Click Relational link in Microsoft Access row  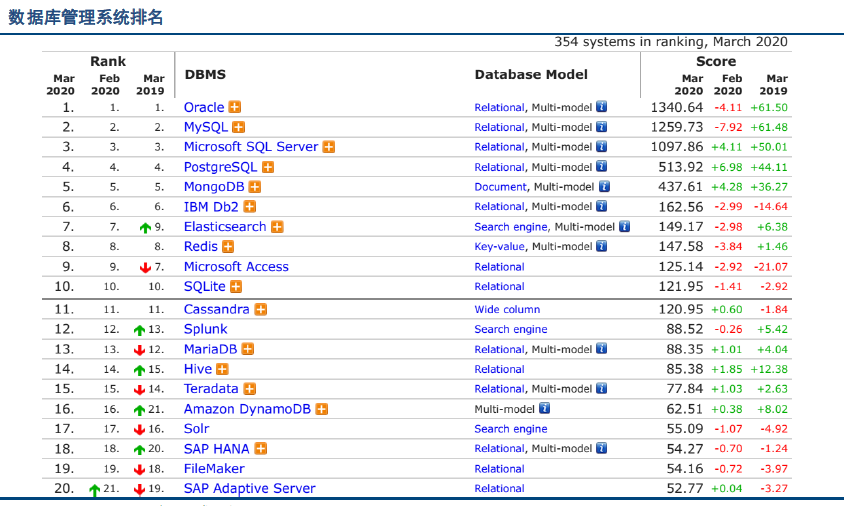[500, 267]
